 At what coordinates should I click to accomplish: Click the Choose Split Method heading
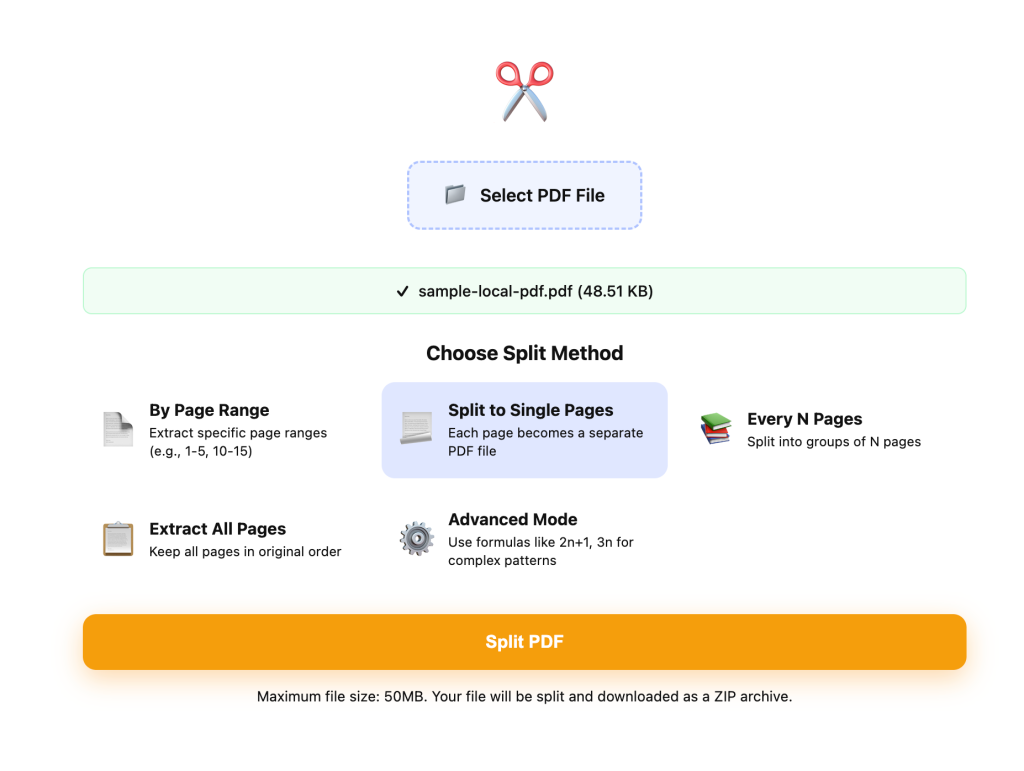pyautogui.click(x=524, y=353)
